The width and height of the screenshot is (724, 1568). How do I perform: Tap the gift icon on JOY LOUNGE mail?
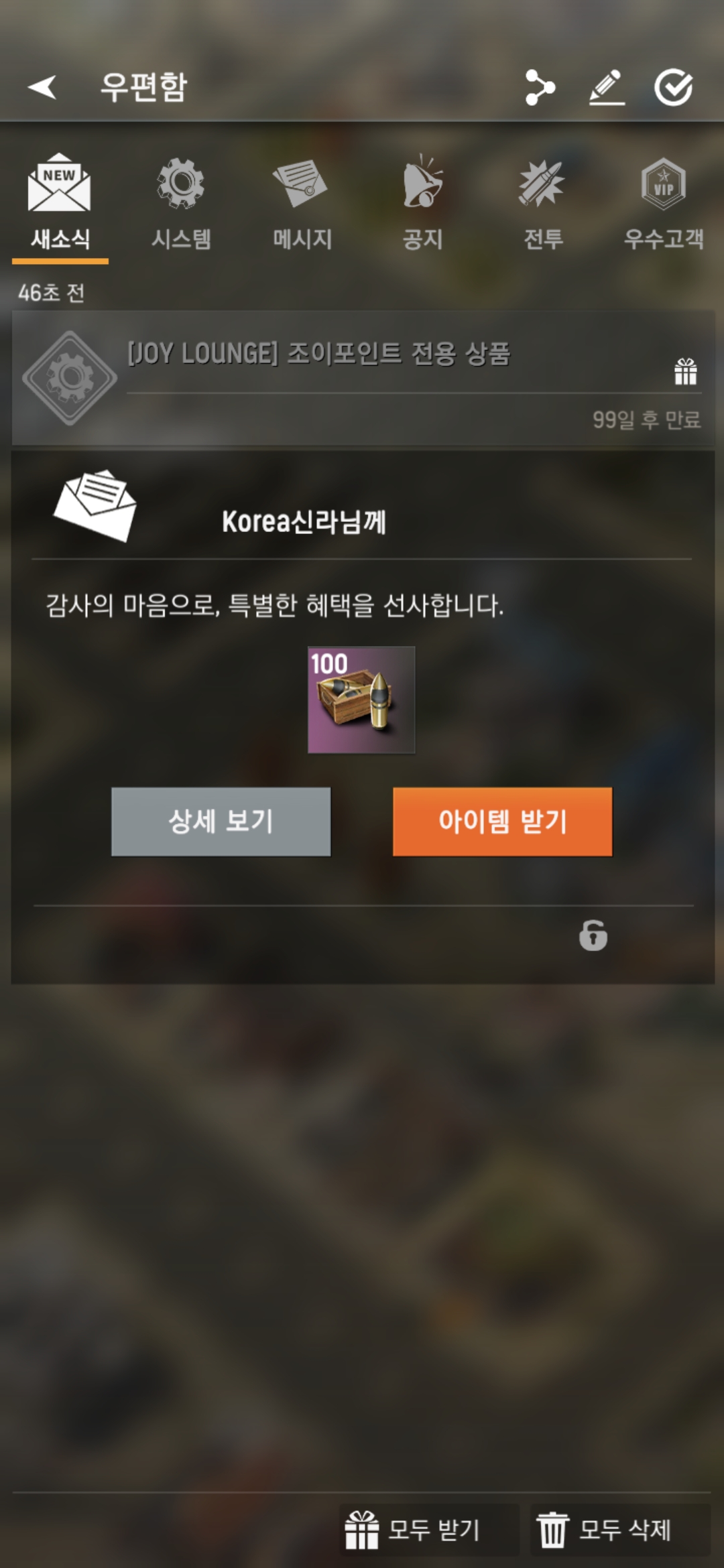[685, 371]
